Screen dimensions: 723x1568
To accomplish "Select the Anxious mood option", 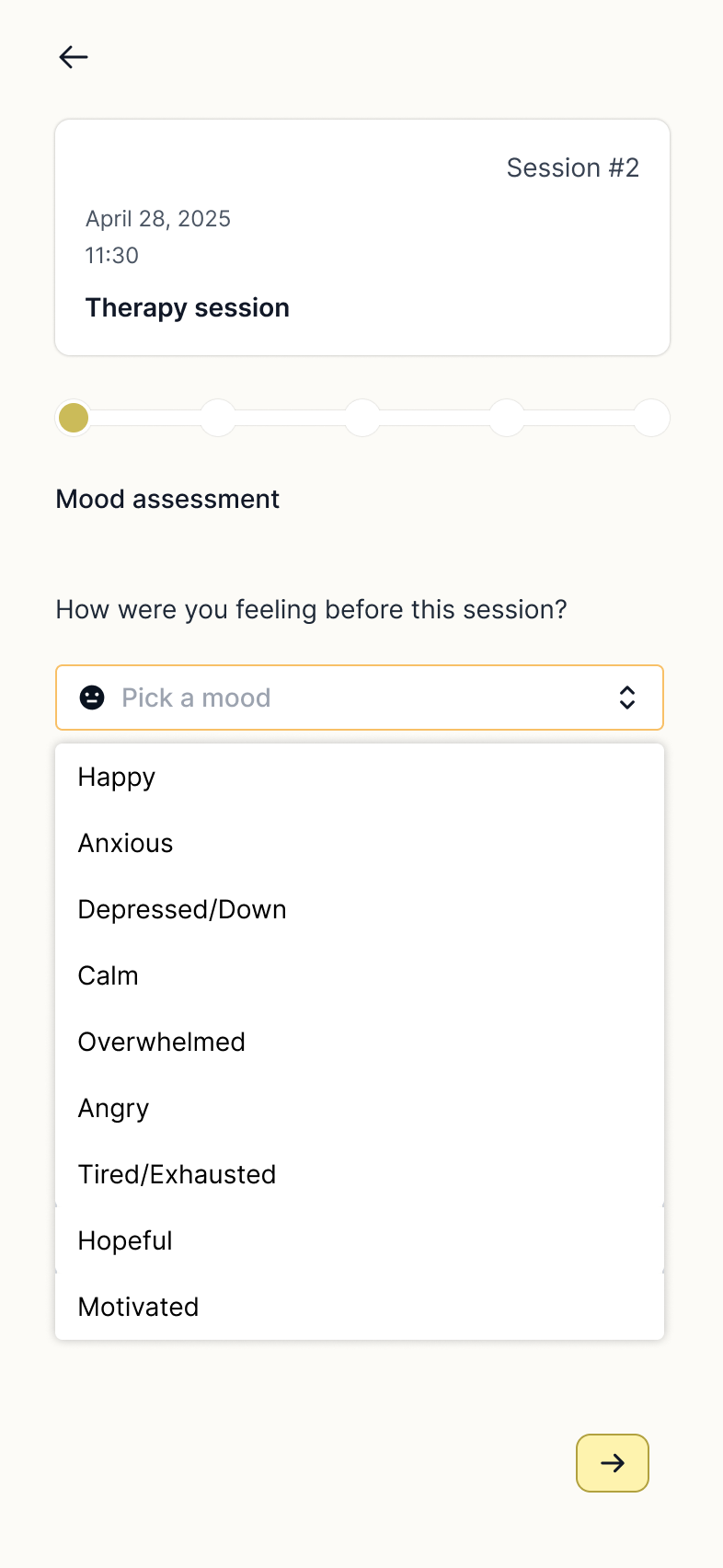I will (x=125, y=843).
